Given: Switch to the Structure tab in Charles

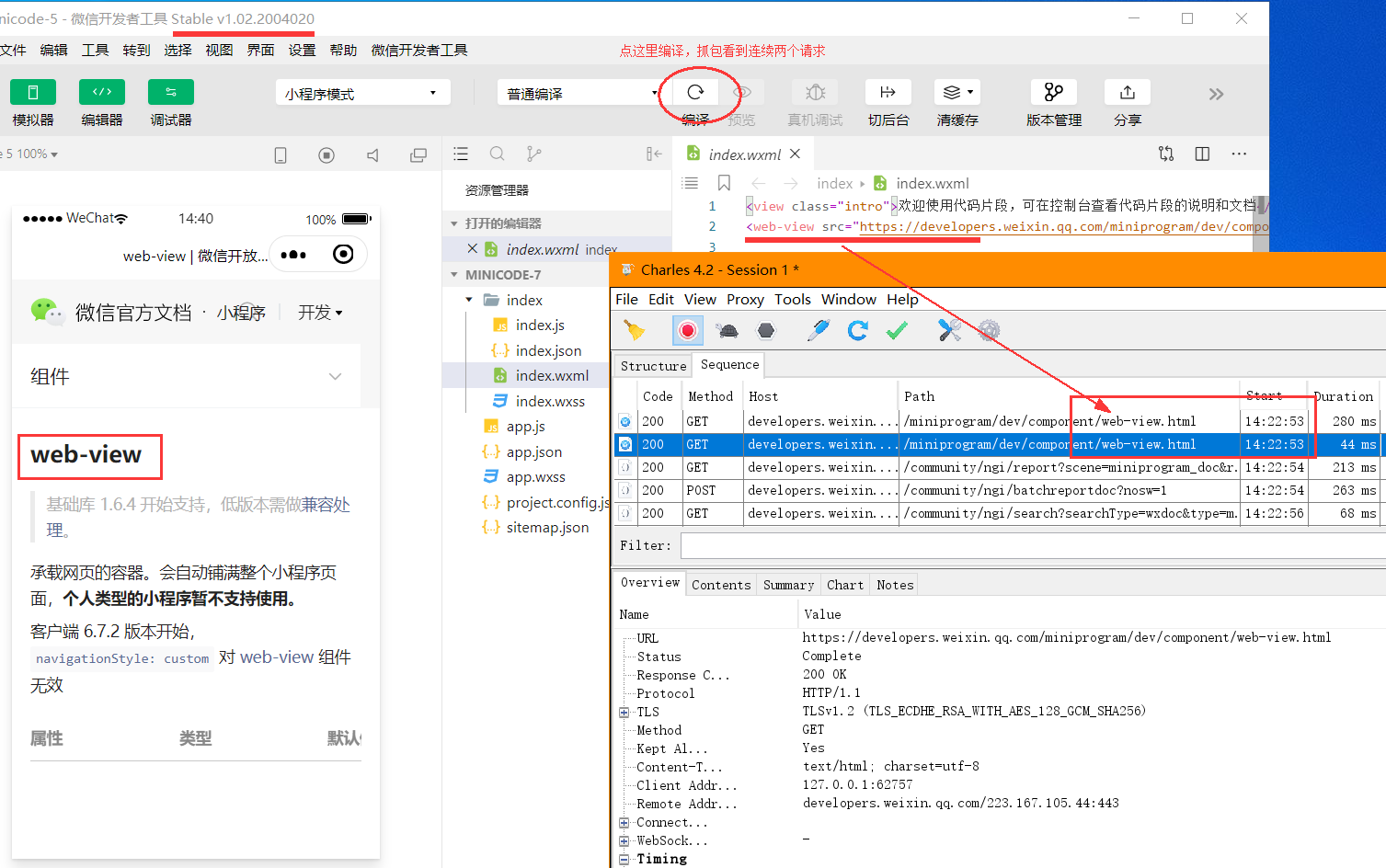Looking at the screenshot, I should tap(653, 366).
